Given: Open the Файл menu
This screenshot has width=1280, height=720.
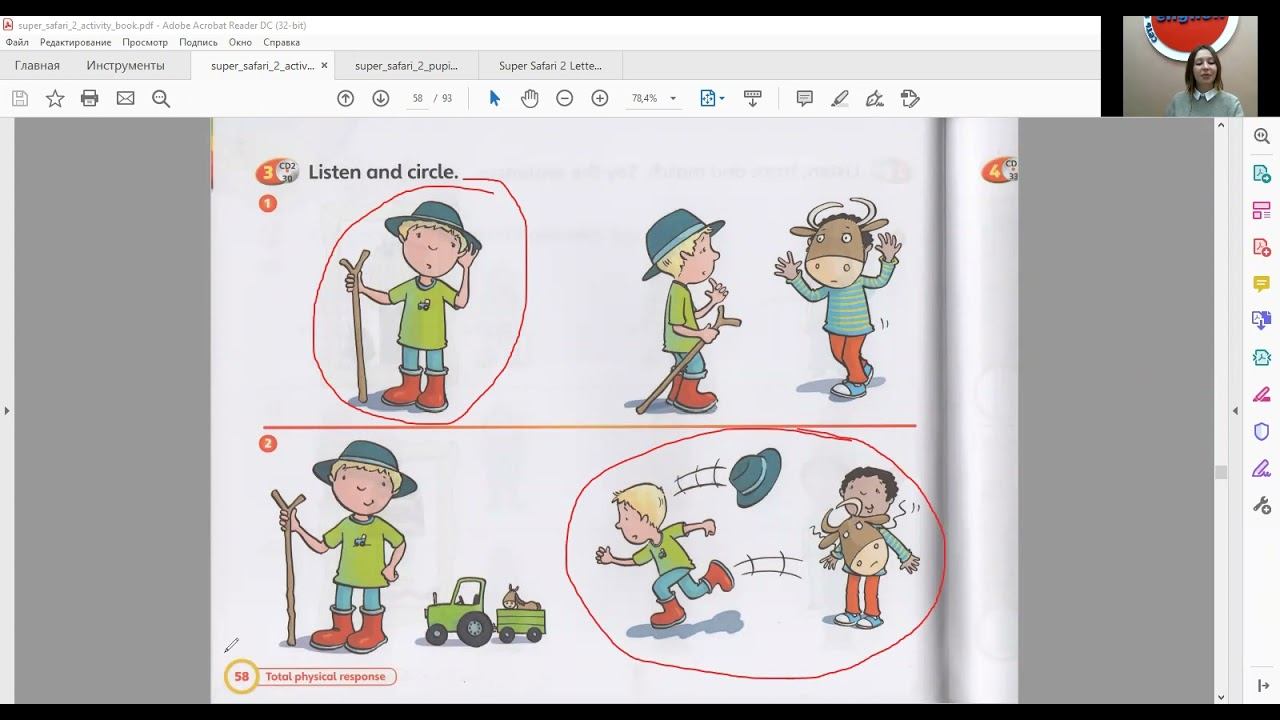Looking at the screenshot, I should point(17,42).
